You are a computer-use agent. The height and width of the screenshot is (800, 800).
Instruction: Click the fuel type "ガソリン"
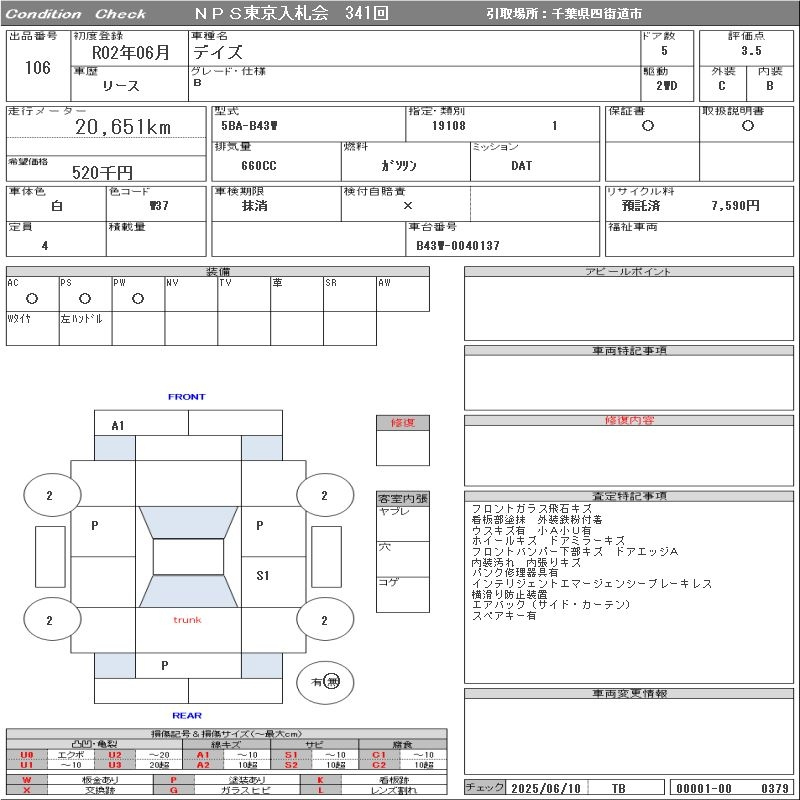[399, 166]
